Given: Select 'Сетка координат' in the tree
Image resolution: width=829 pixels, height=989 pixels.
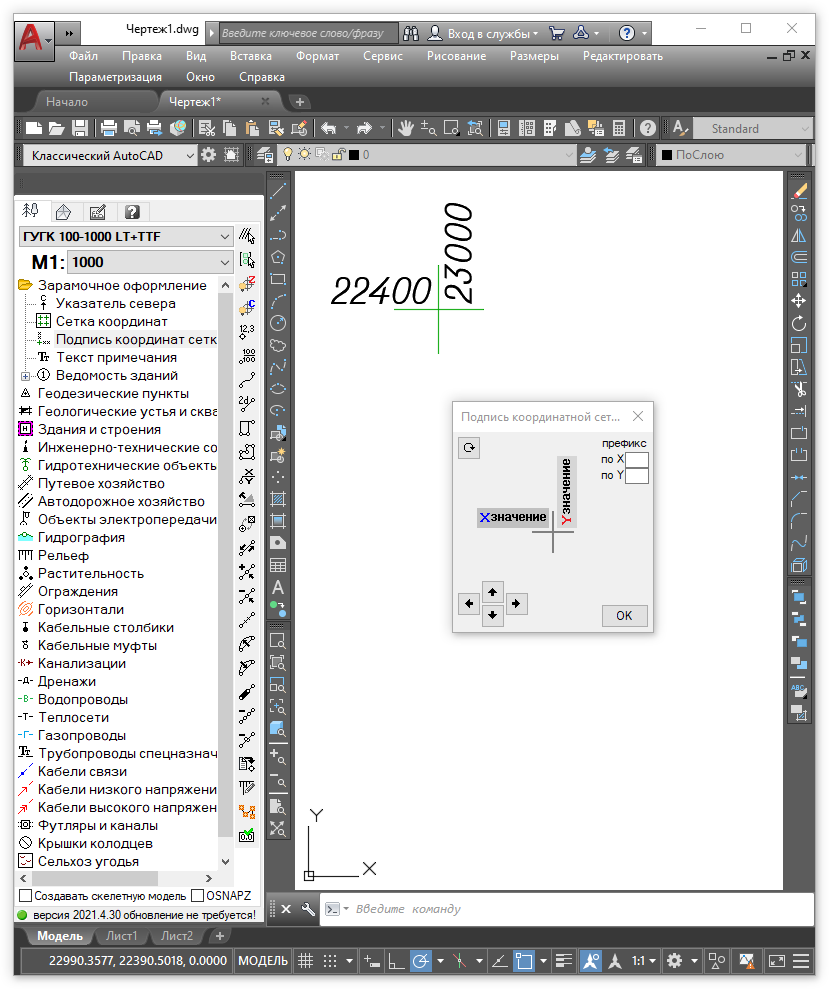Looking at the screenshot, I should pos(111,321).
